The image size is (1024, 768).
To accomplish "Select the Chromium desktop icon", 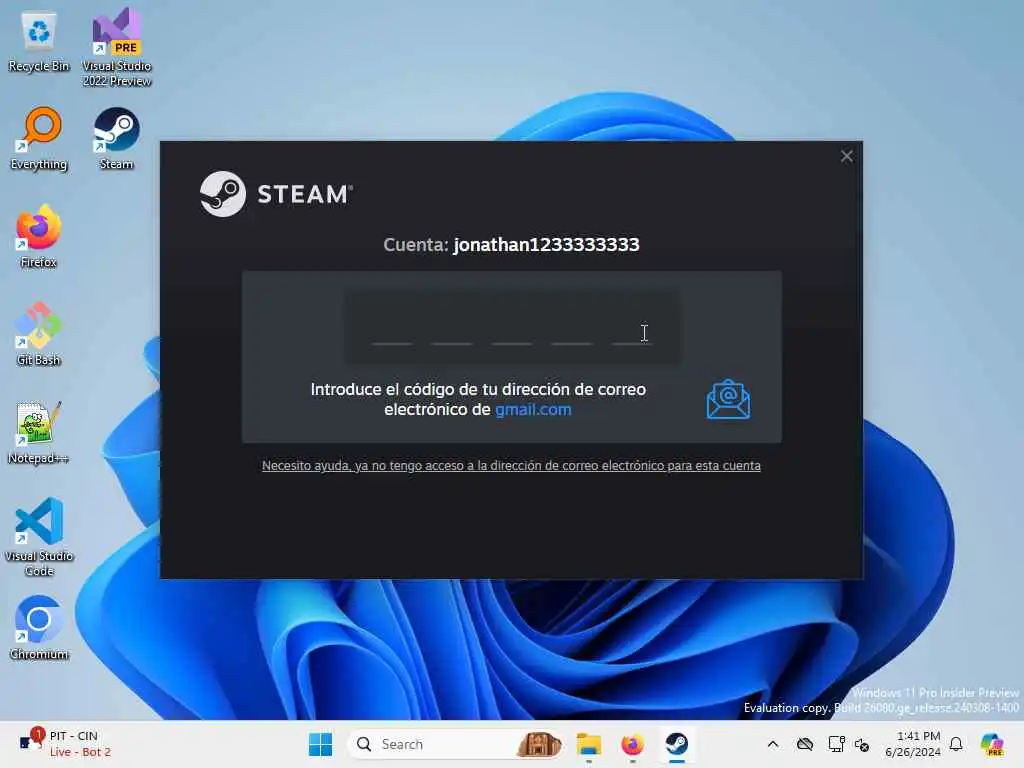I will point(39,628).
